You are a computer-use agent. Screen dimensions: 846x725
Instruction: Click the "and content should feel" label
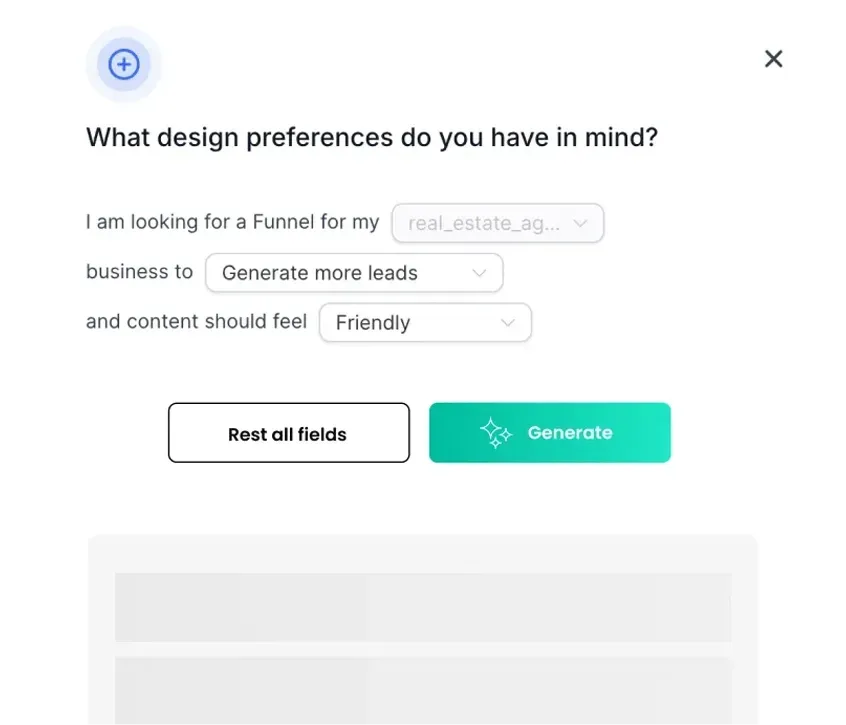196,322
